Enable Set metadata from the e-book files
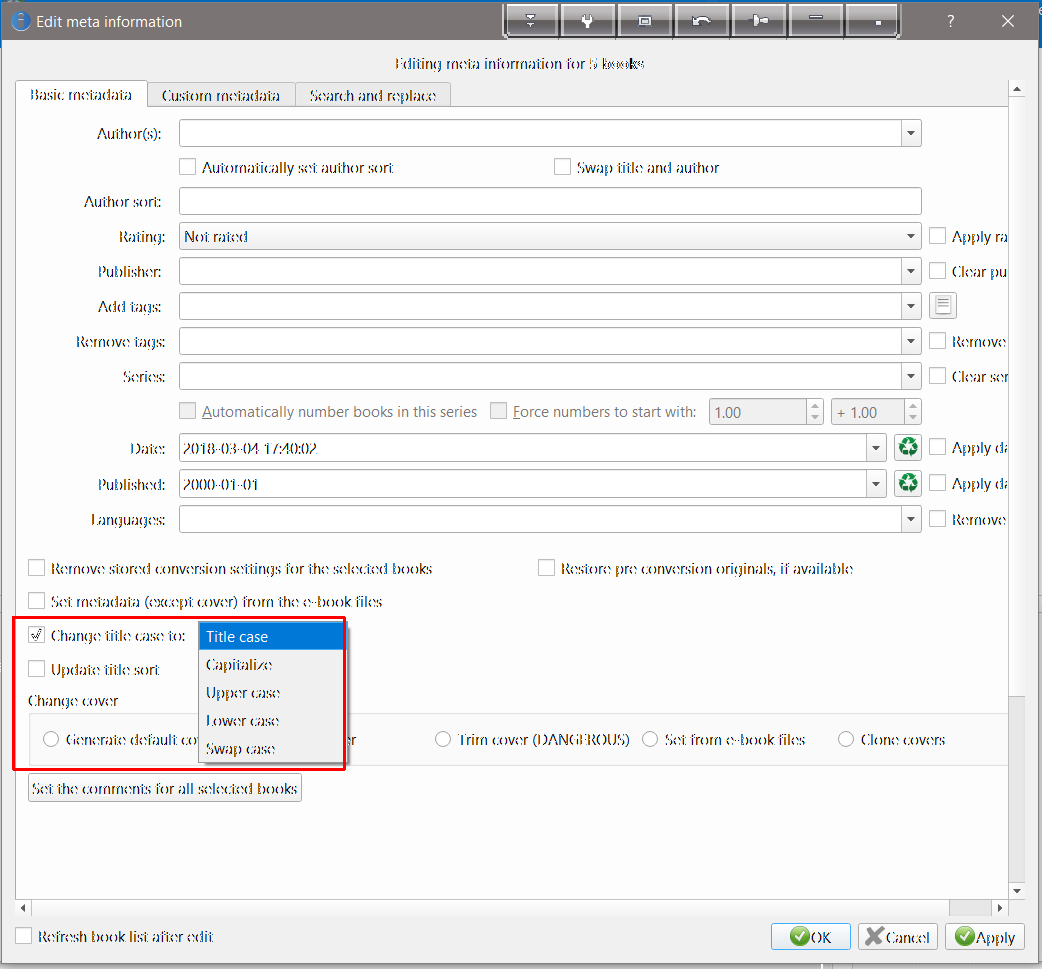 (x=37, y=601)
